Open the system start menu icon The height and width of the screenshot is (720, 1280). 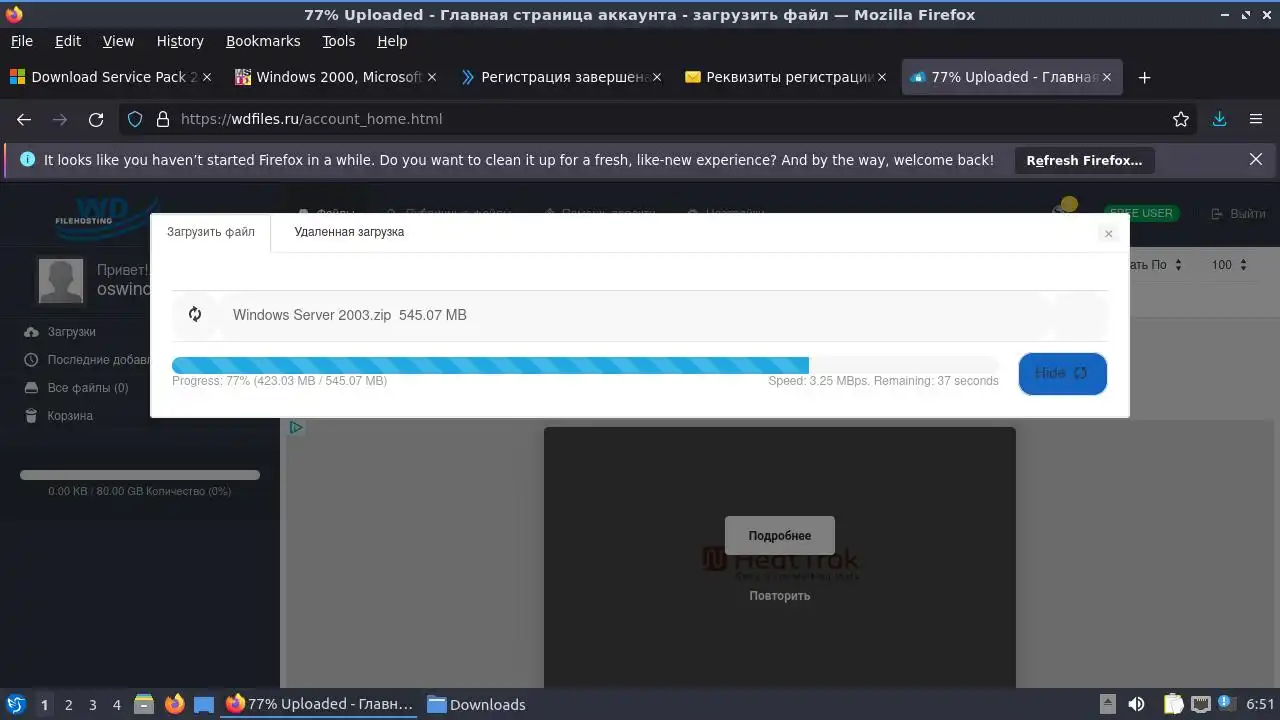[16, 704]
